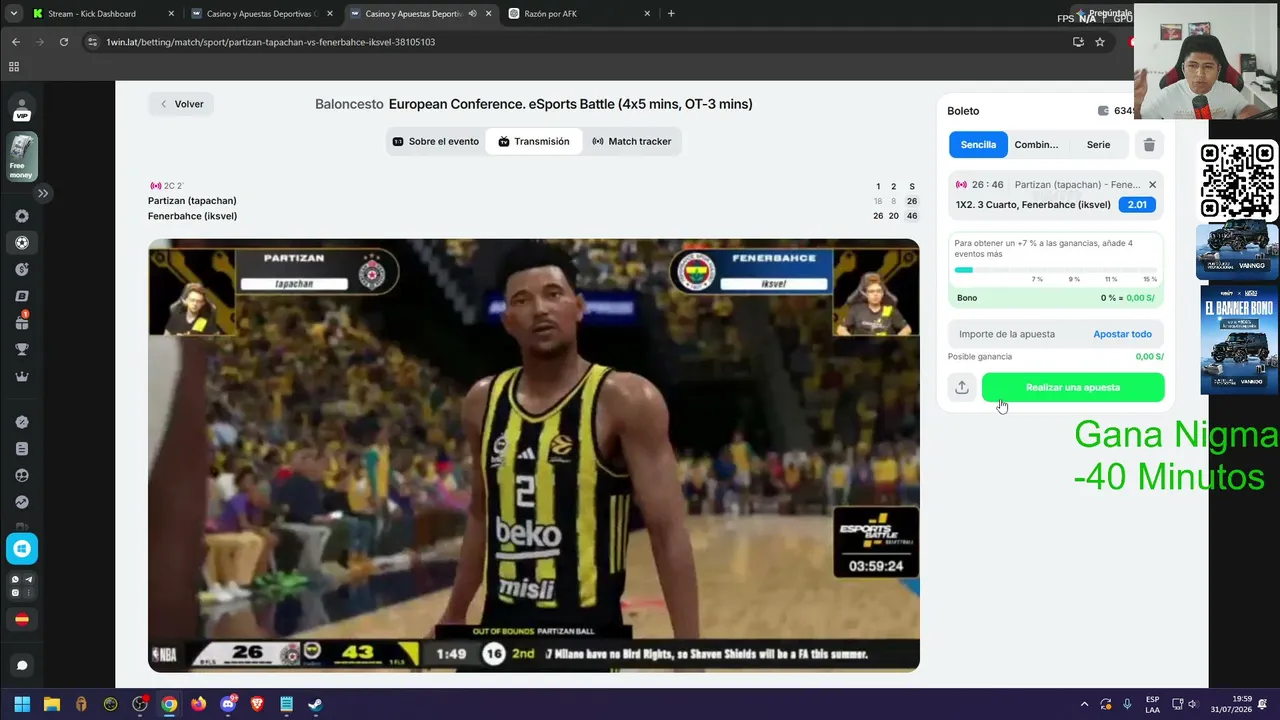Open the gift bonuses icon with notification badge
Viewport: 1280px width, 720px height.
(22, 322)
